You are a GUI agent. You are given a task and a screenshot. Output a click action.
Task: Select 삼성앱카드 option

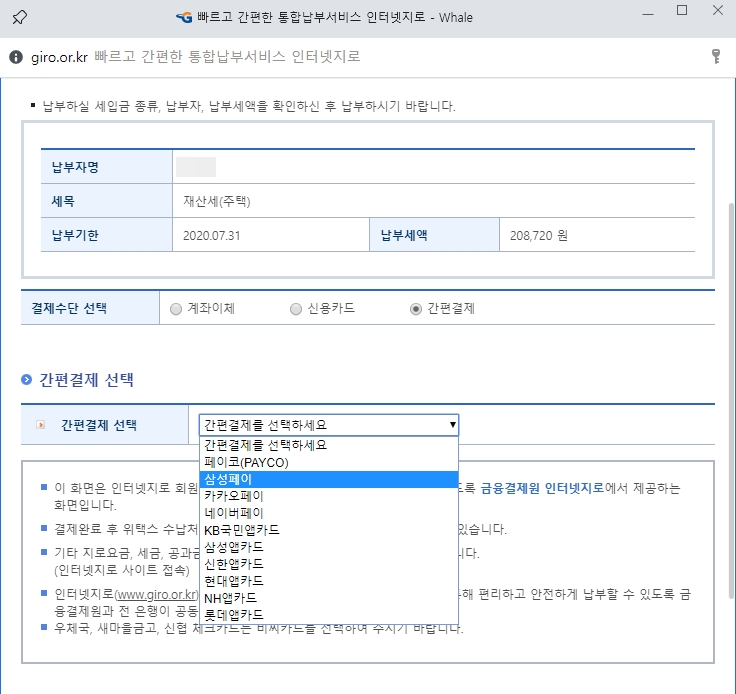329,547
